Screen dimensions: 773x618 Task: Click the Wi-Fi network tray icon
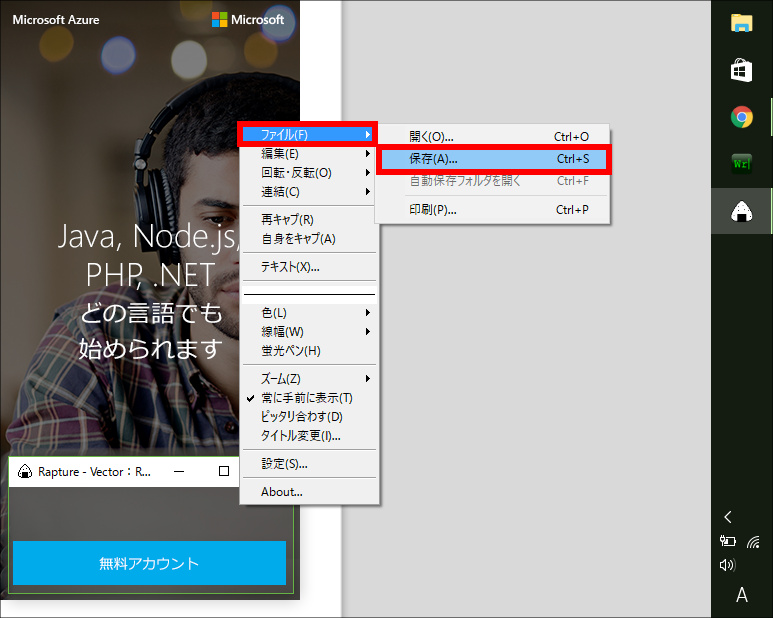[752, 541]
